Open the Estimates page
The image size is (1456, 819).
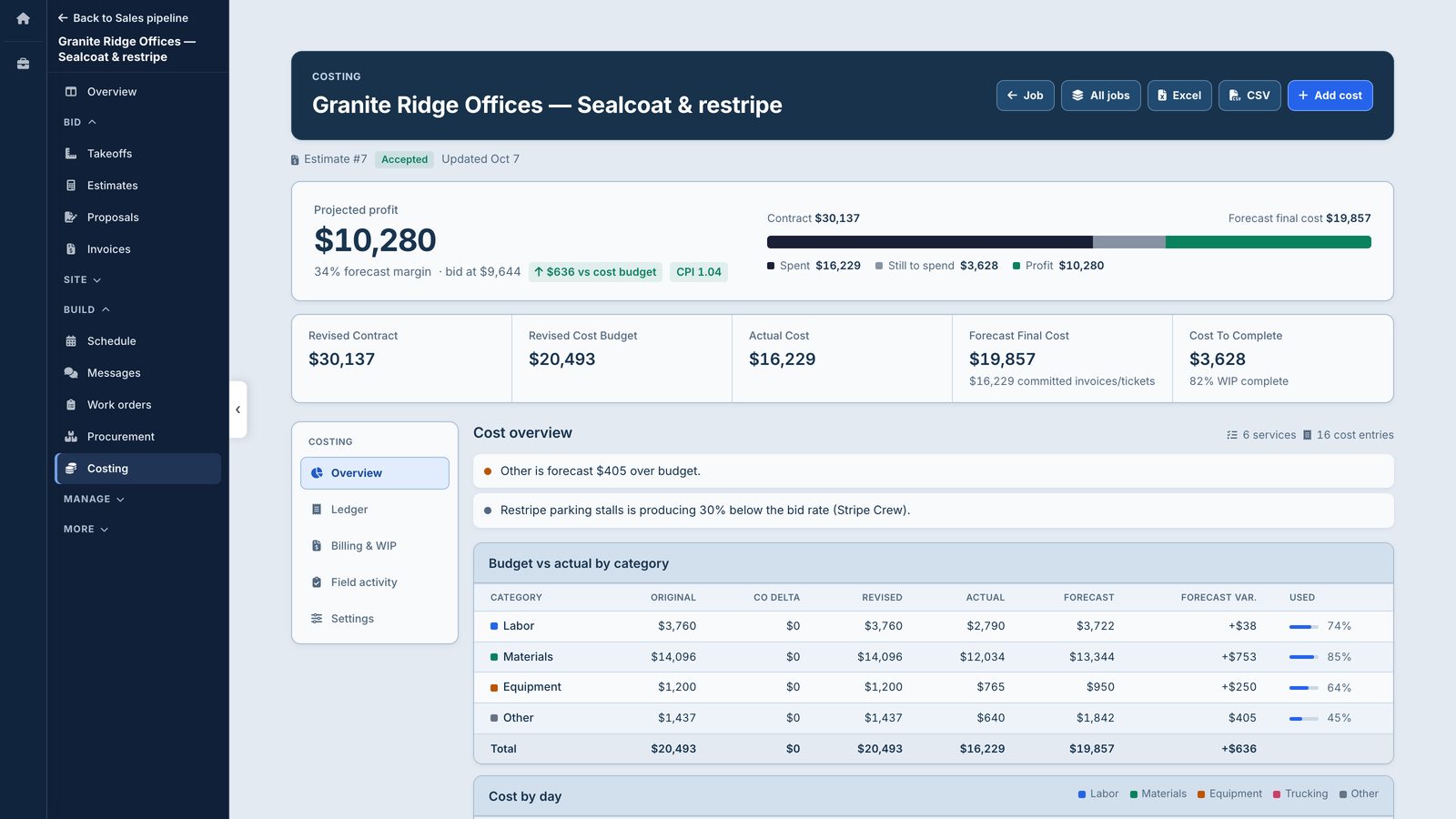tap(137, 186)
